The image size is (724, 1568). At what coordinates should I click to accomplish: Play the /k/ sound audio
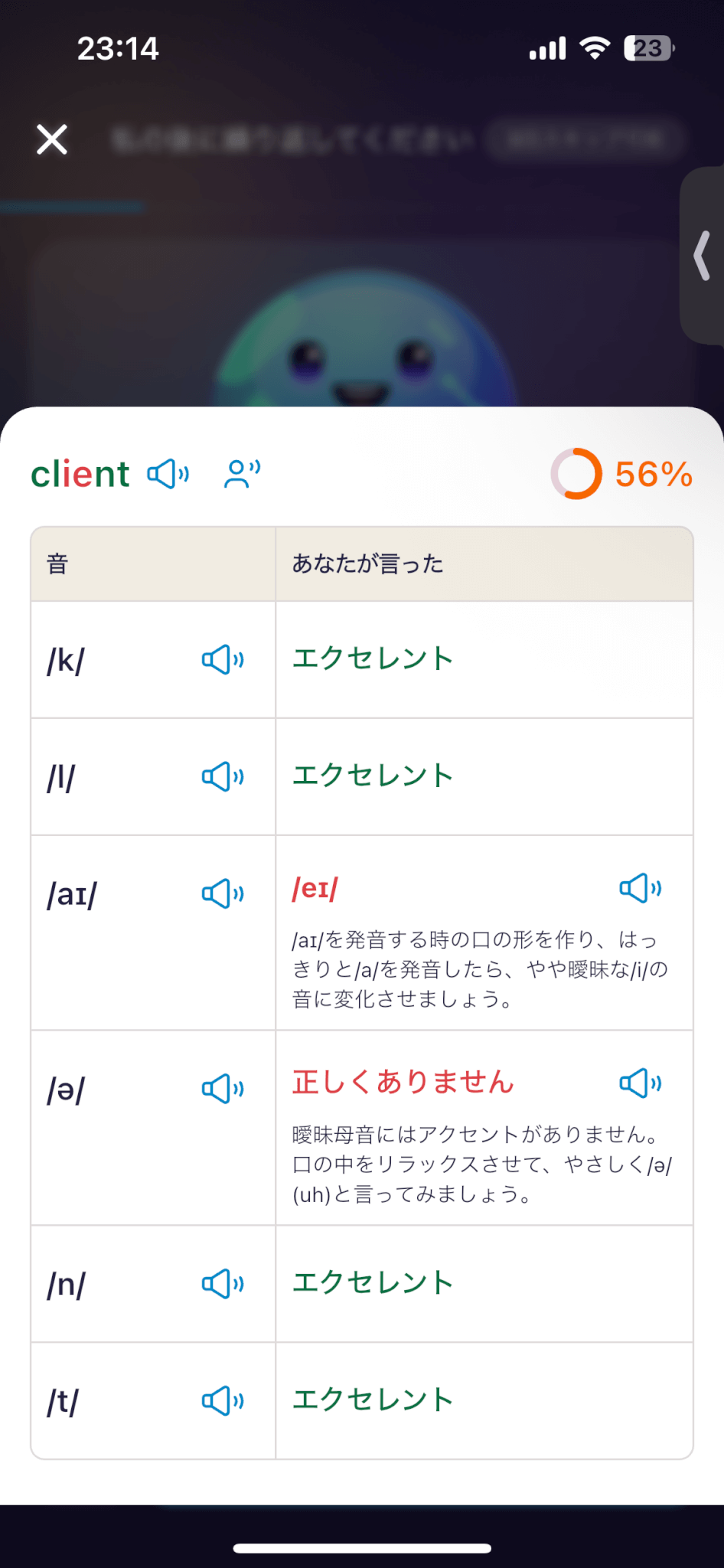click(x=223, y=659)
